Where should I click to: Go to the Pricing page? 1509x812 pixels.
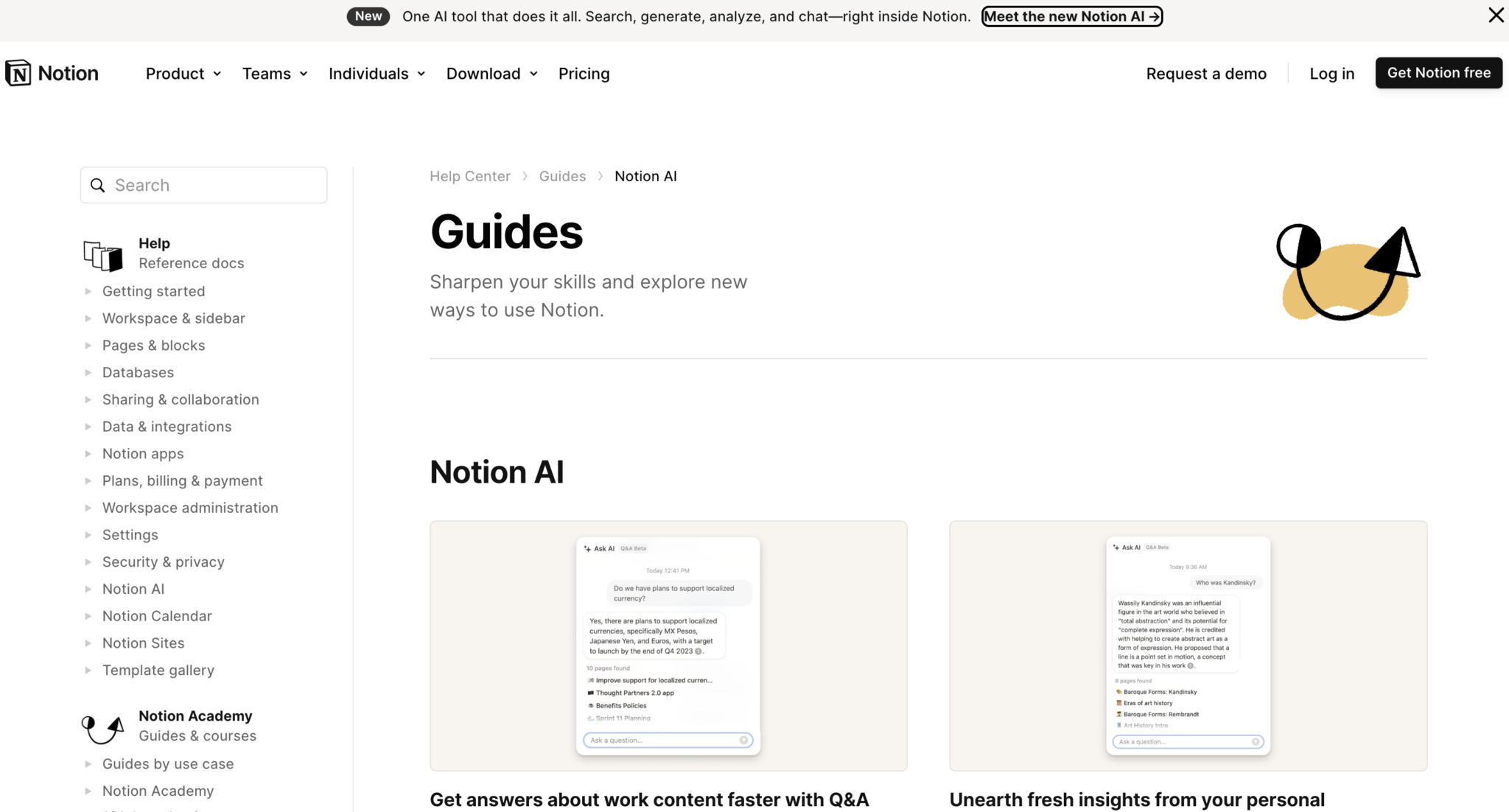(584, 73)
